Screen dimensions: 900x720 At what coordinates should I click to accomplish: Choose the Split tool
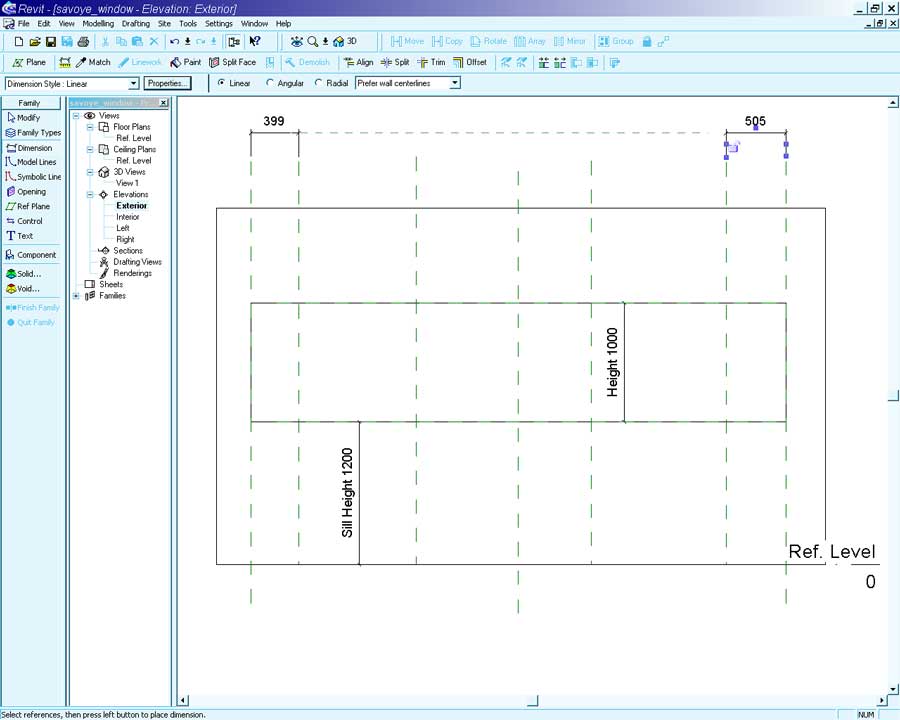point(395,63)
